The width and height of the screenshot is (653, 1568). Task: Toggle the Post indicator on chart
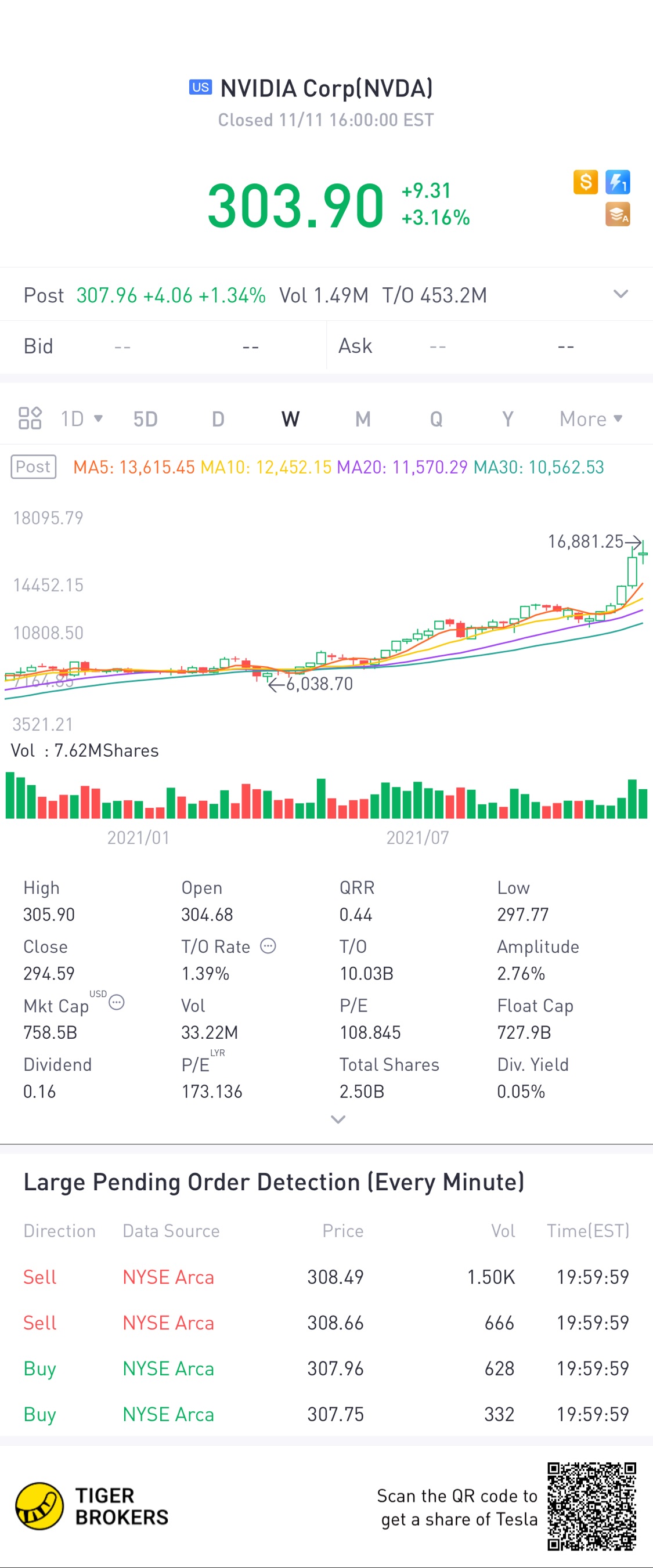click(x=34, y=467)
